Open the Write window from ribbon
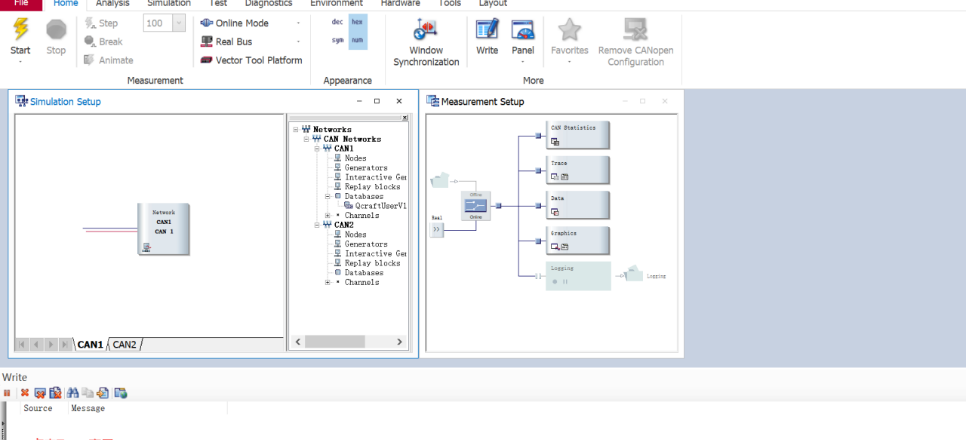Image resolution: width=966 pixels, height=440 pixels. point(487,36)
